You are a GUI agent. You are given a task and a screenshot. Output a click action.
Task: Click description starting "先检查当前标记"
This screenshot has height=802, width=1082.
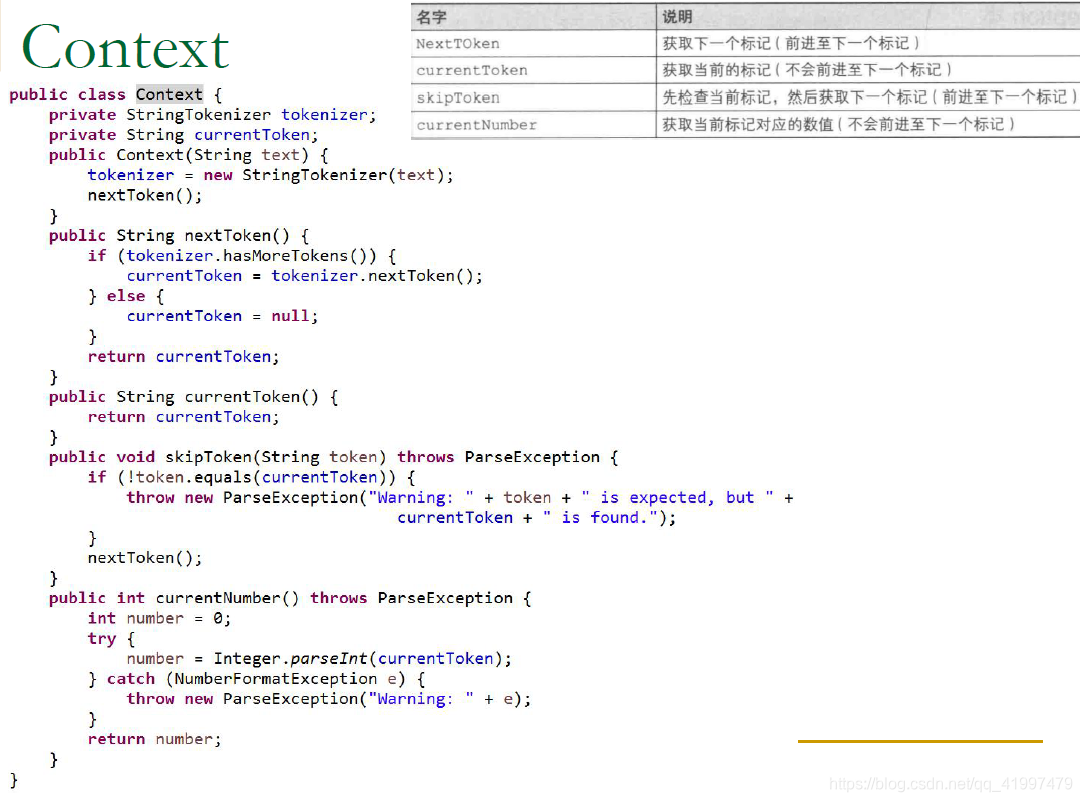coord(869,97)
